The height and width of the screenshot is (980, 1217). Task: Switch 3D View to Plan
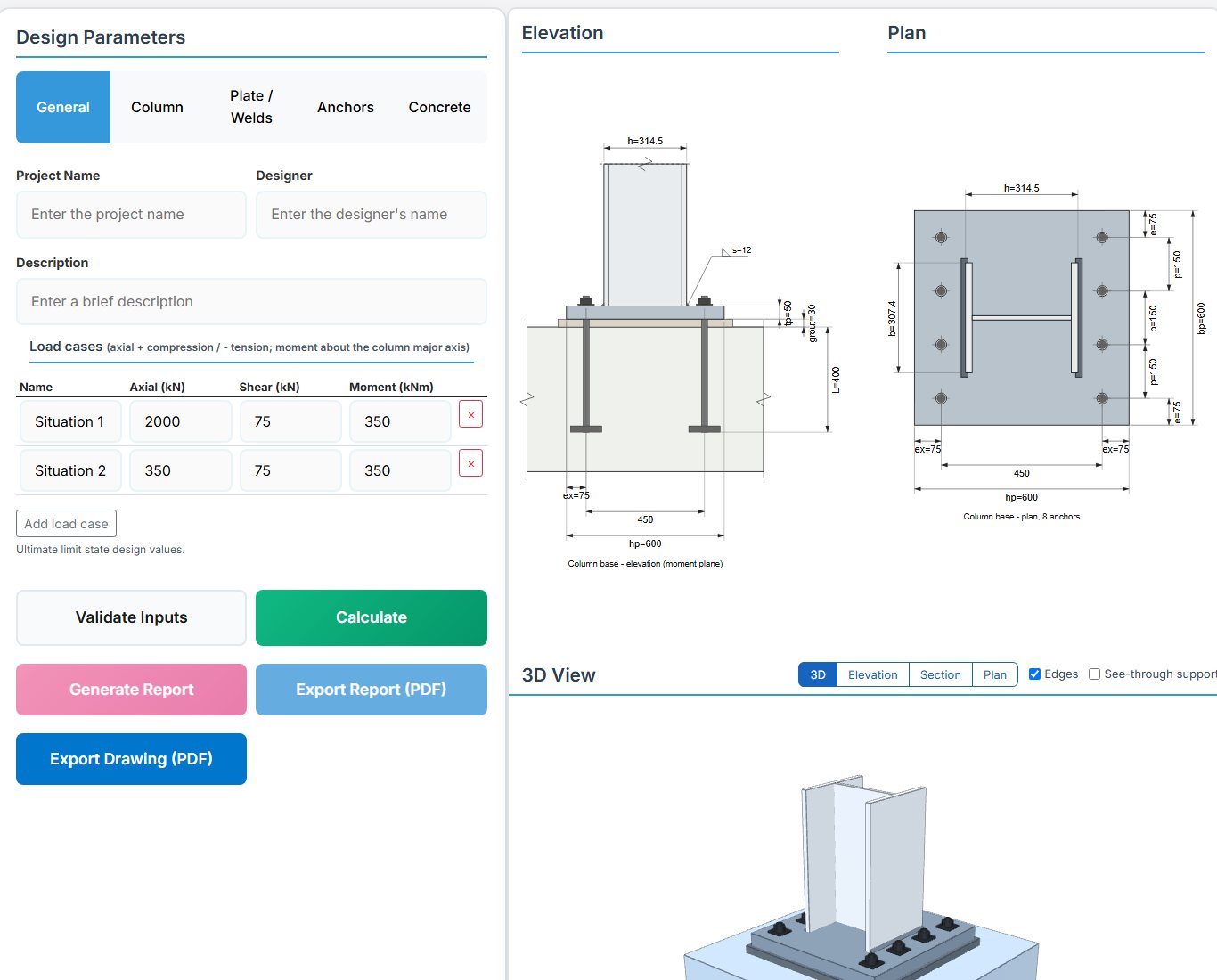(x=995, y=674)
